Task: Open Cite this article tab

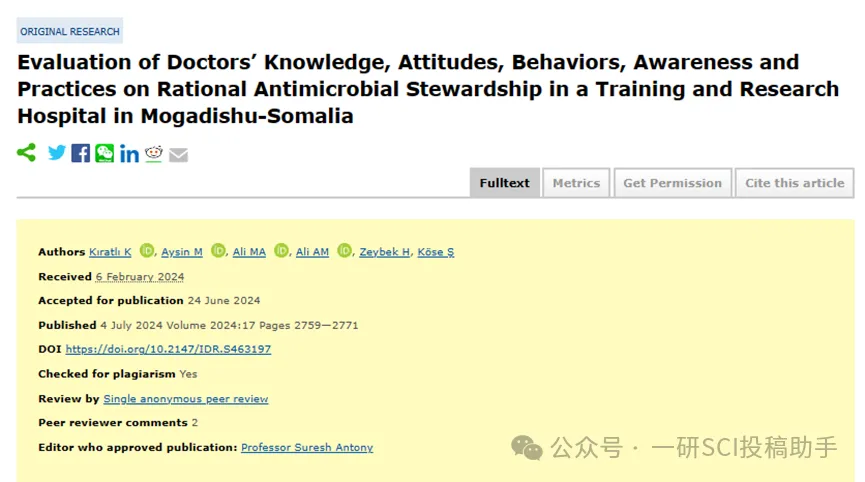Action: [x=794, y=183]
